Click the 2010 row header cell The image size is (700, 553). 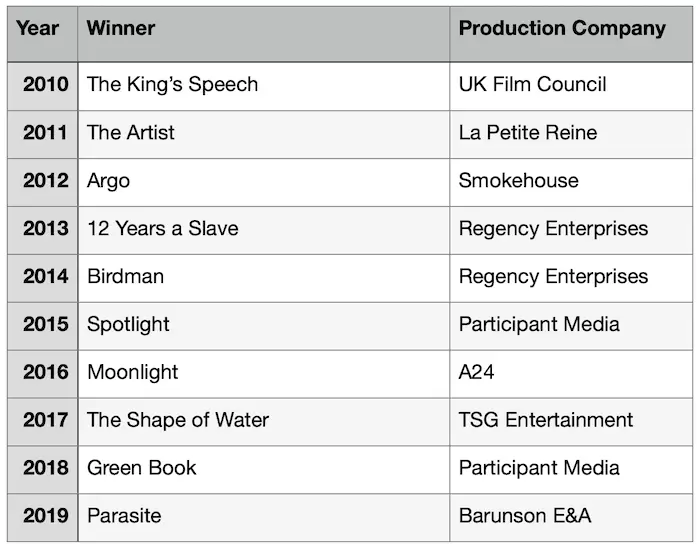(42, 86)
